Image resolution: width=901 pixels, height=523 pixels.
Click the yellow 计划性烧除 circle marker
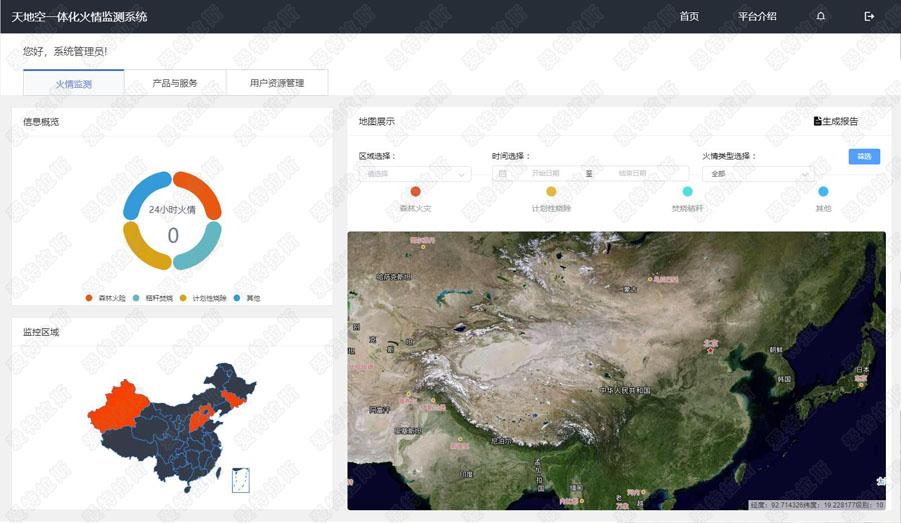point(551,191)
